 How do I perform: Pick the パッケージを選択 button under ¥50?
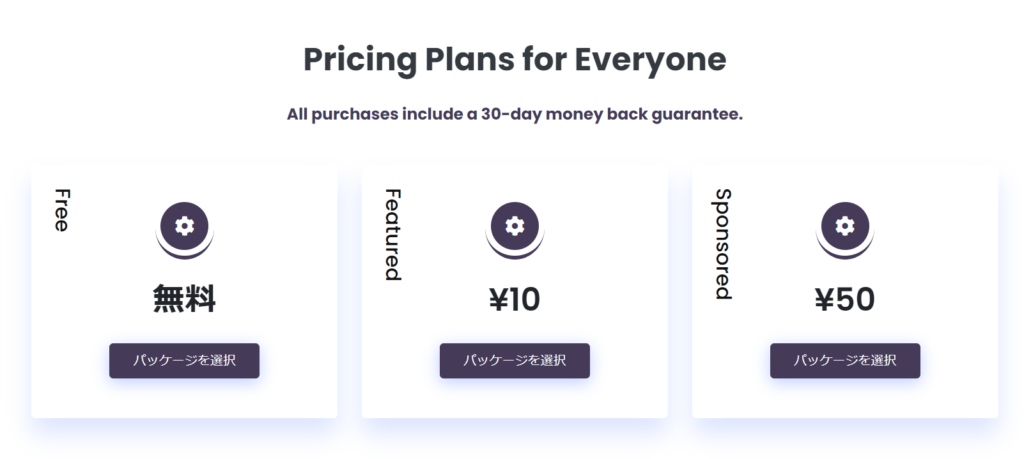pyautogui.click(x=845, y=360)
